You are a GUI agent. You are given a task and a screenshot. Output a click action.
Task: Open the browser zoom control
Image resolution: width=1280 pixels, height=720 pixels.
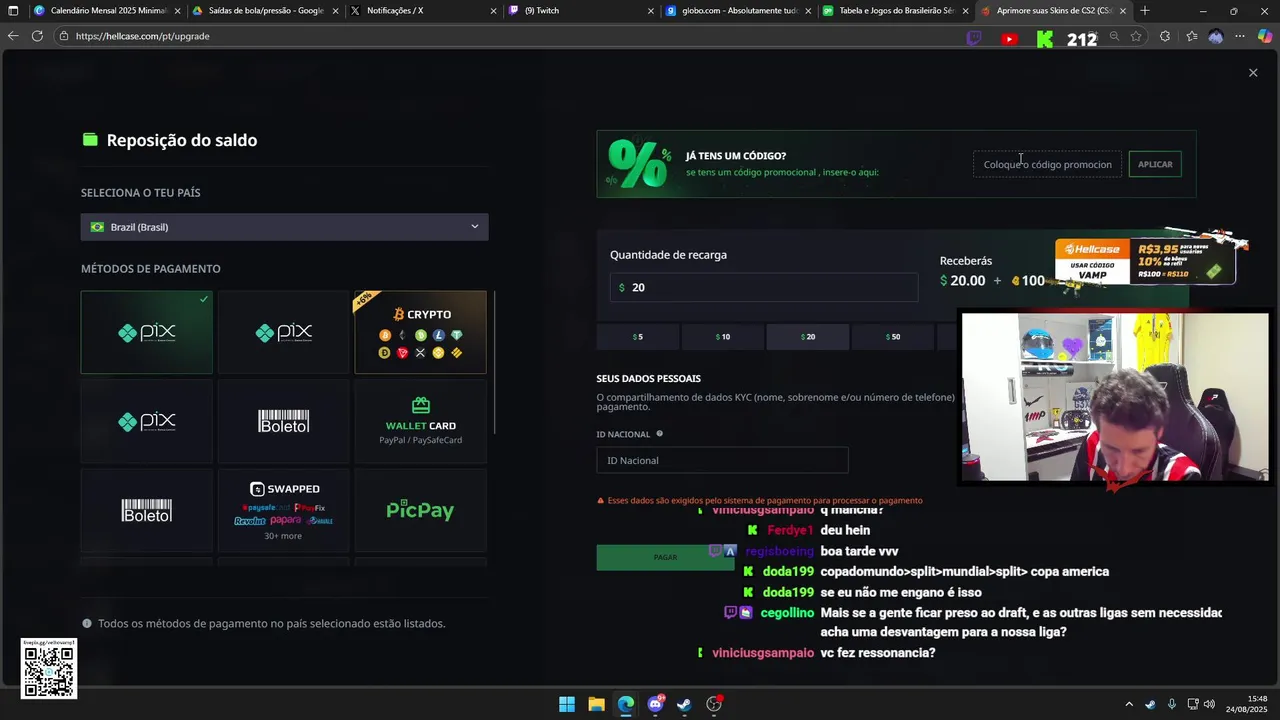click(x=1114, y=36)
